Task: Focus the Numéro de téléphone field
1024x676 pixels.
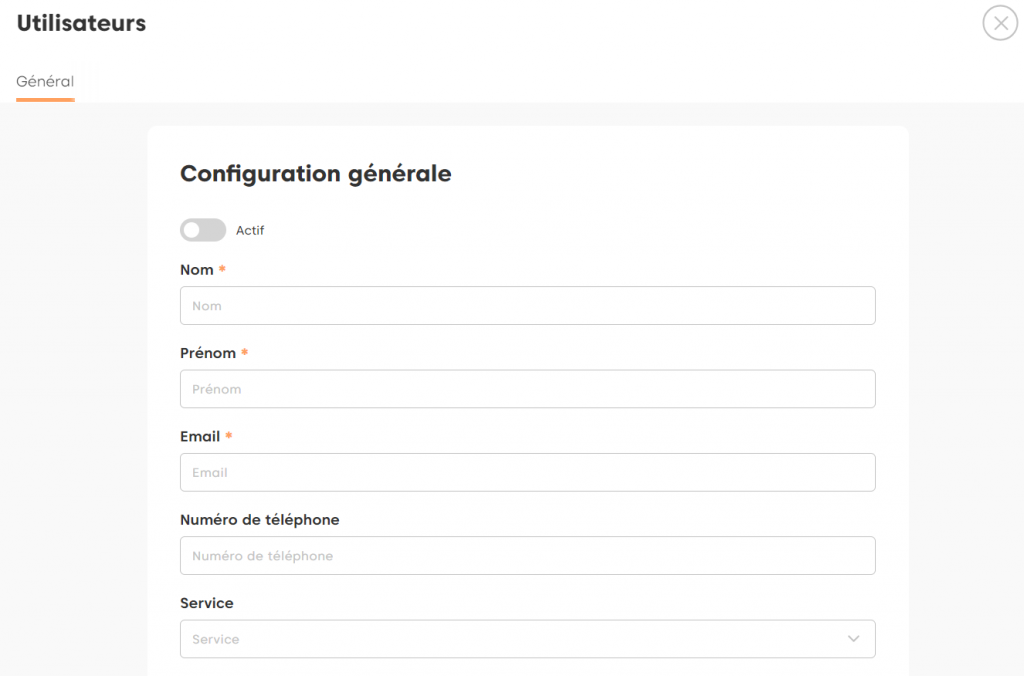Action: click(x=527, y=556)
